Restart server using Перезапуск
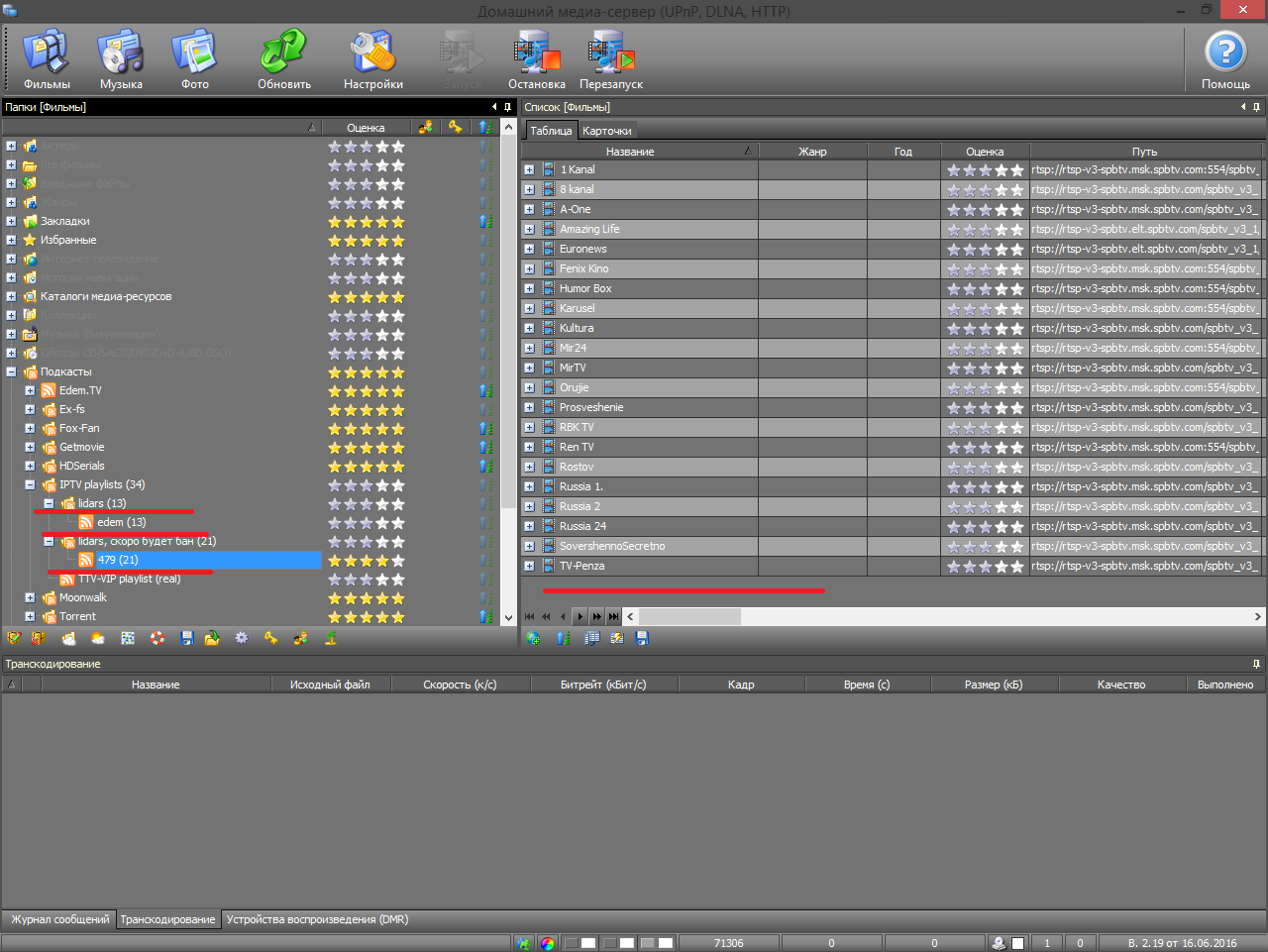Screen dimensions: 1268x952 (x=610, y=59)
